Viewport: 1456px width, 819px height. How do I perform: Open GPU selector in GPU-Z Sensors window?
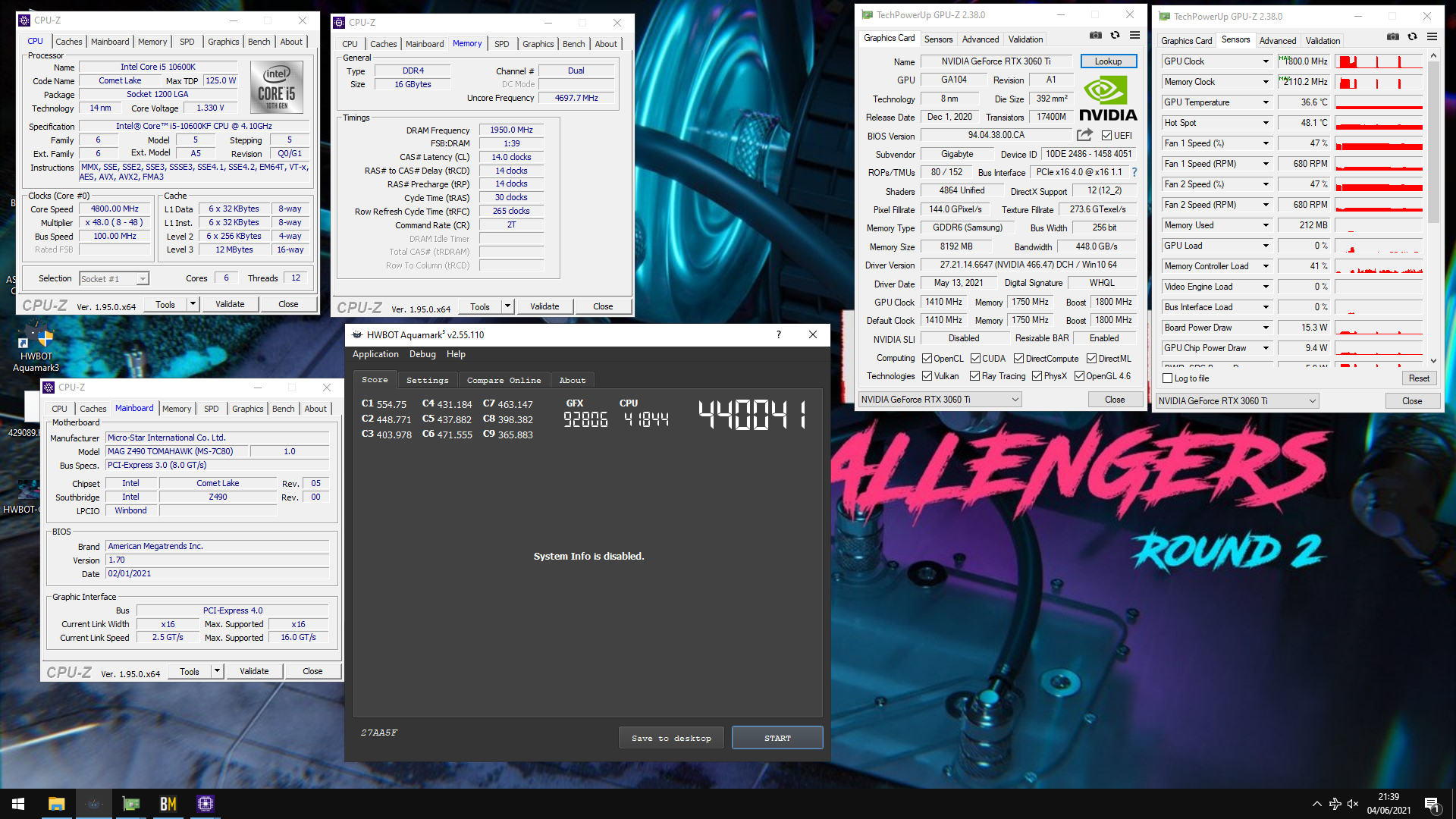pyautogui.click(x=1238, y=401)
